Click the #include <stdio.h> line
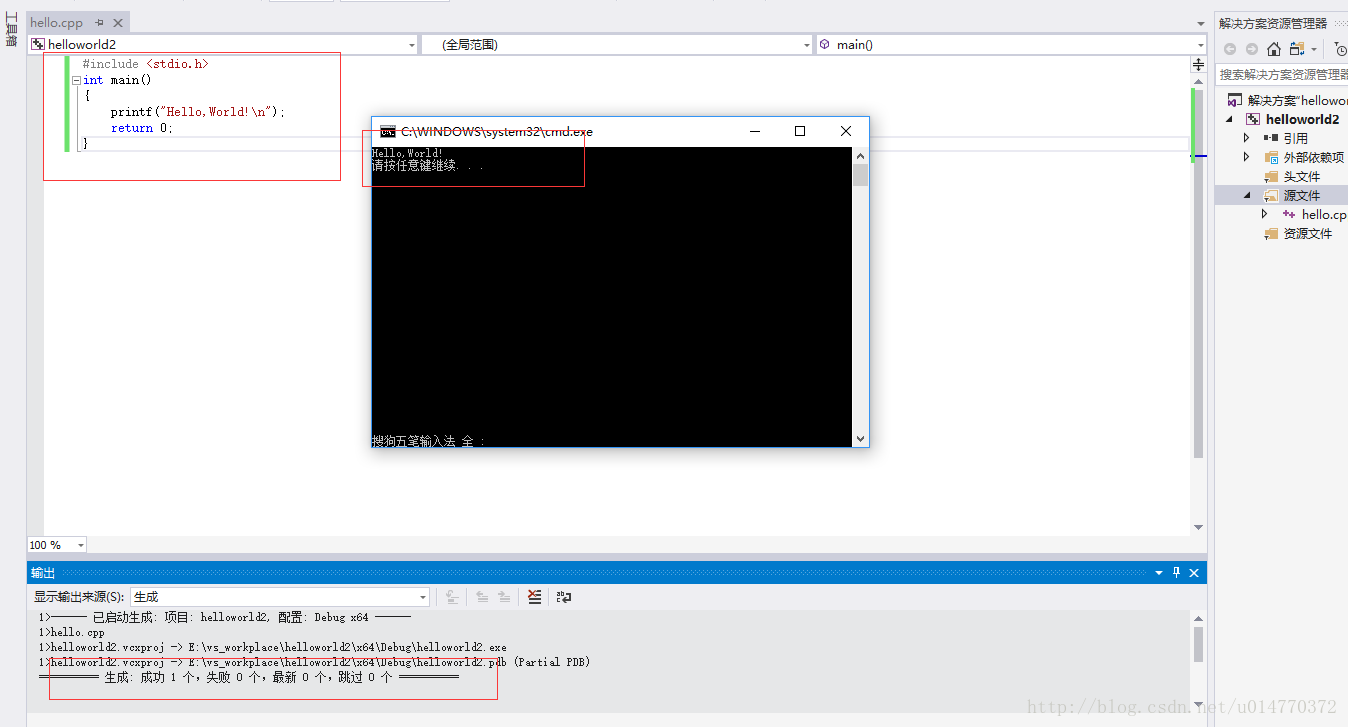 (146, 64)
